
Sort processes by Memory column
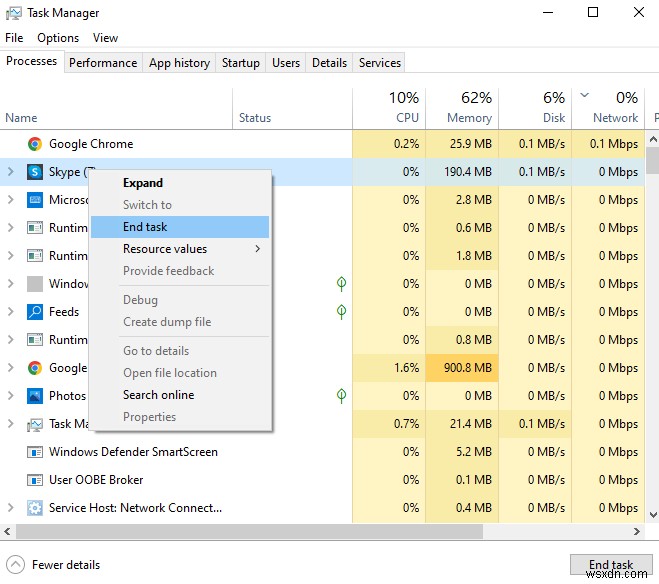coord(469,117)
